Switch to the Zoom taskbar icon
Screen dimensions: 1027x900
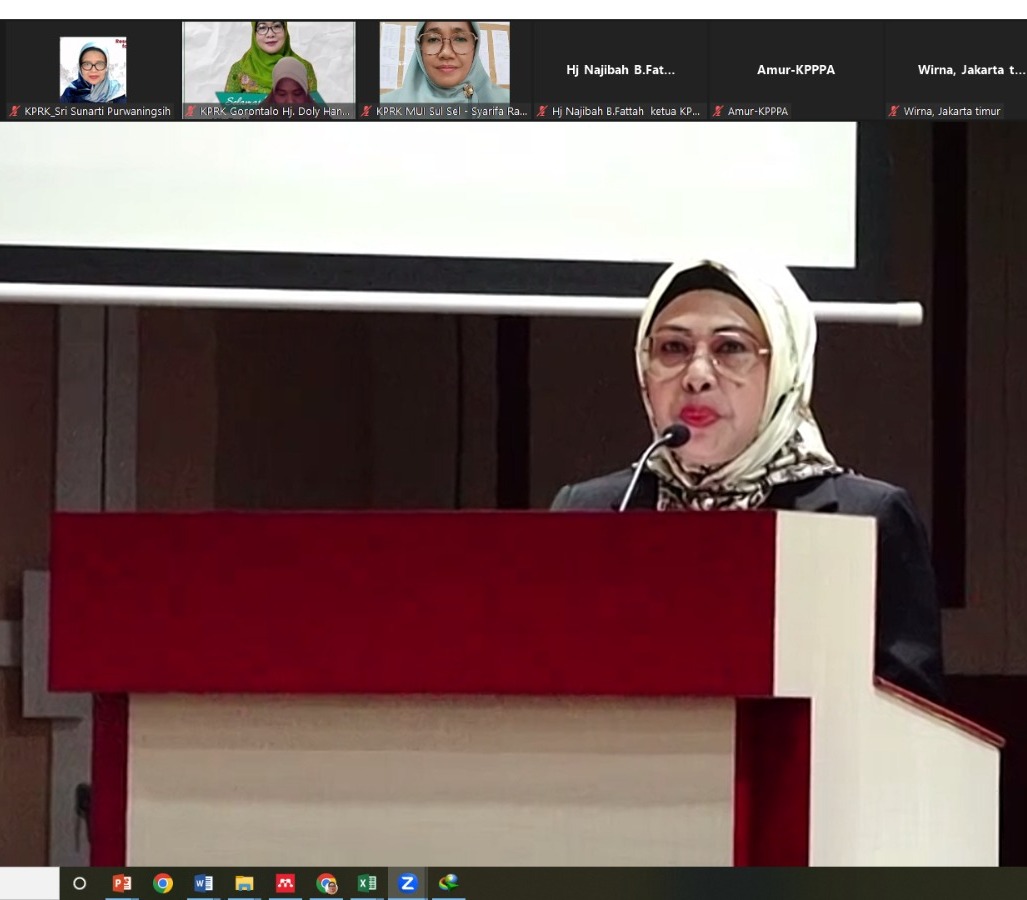point(407,883)
